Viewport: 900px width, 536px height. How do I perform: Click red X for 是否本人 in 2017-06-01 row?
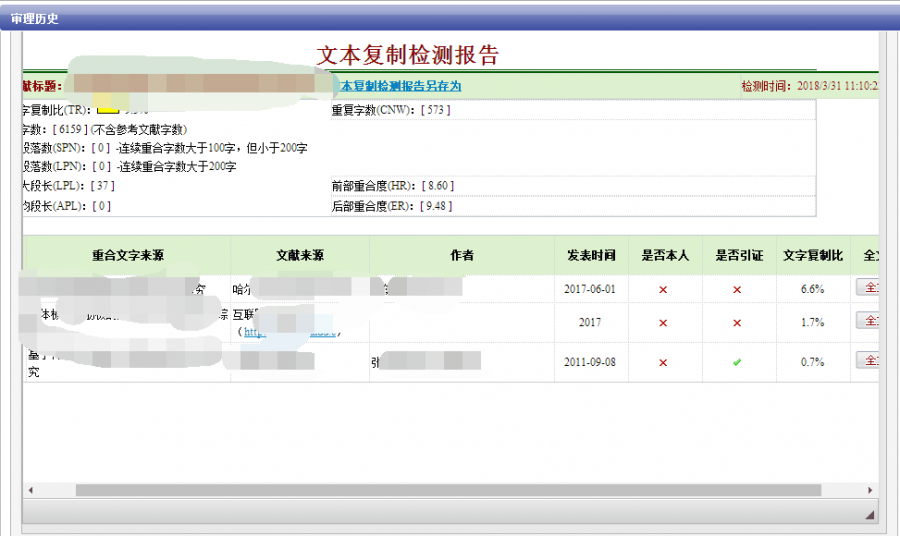coord(663,289)
